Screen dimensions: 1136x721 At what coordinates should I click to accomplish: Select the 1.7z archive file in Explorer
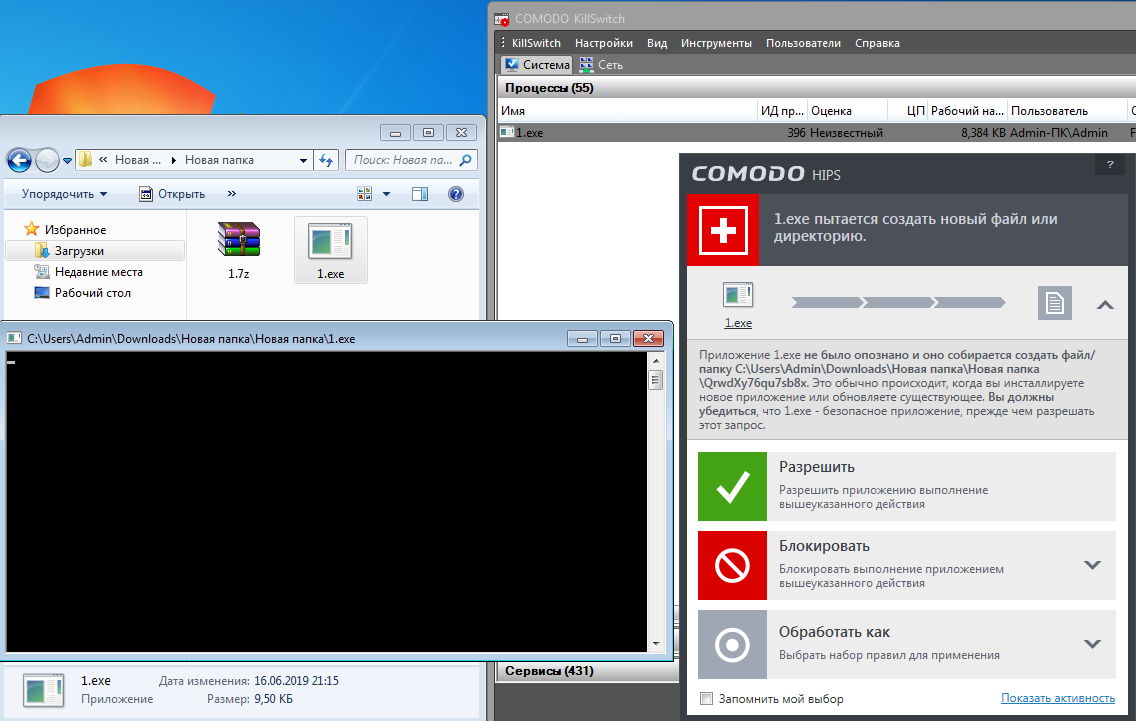238,250
